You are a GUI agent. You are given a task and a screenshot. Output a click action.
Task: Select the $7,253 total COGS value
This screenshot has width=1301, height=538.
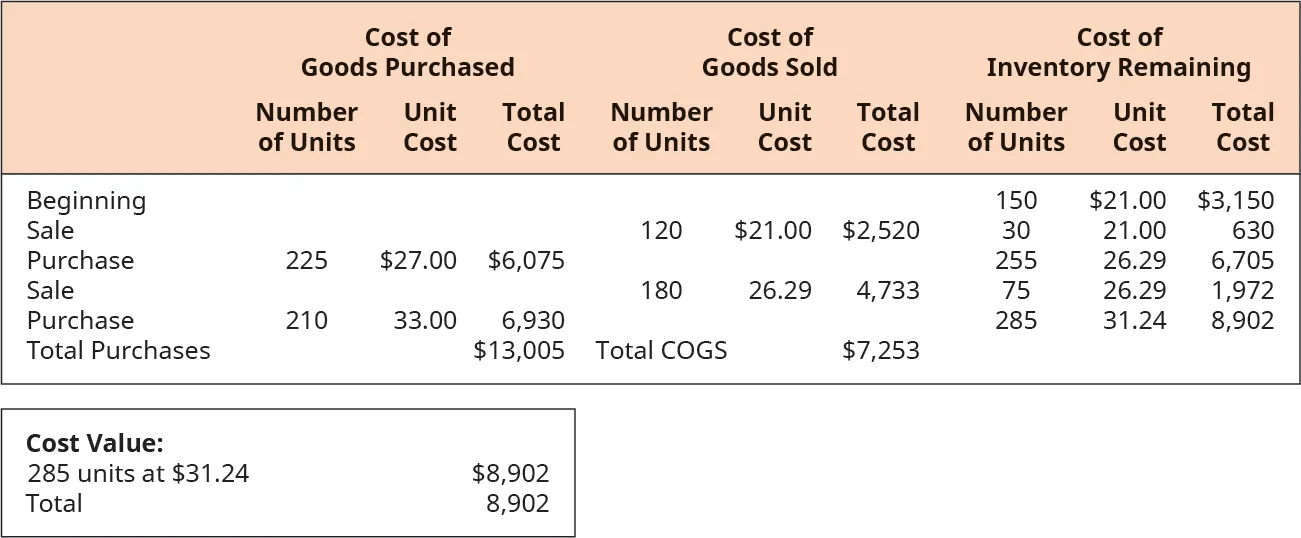(x=881, y=351)
